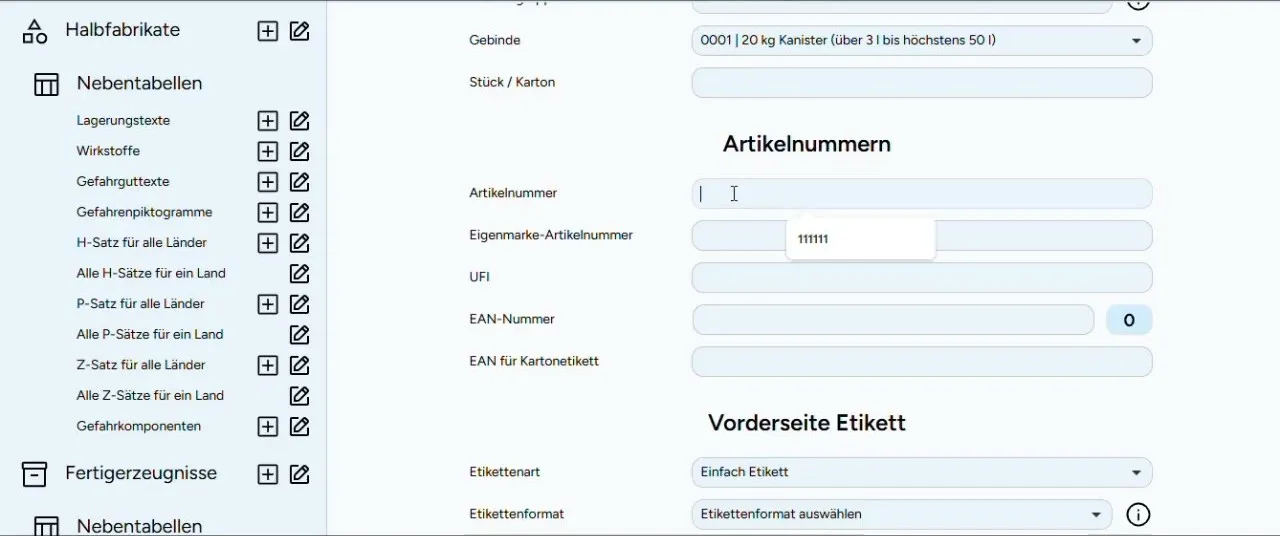
Task: Open the Etikettenart dropdown
Action: 922,473
